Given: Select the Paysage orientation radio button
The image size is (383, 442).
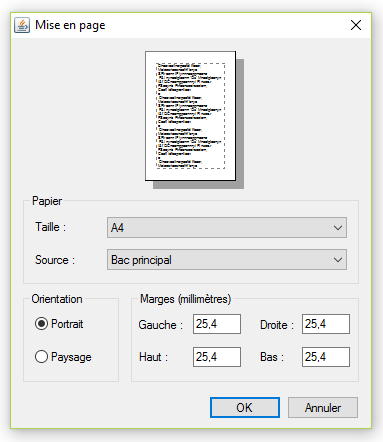Looking at the screenshot, I should pos(41,356).
